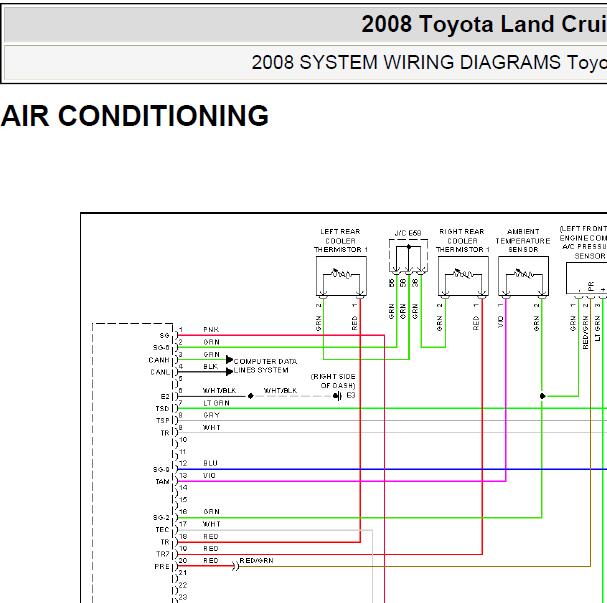Image resolution: width=607 pixels, height=603 pixels.
Task: Click the "LT GRN" wire label at pin 7
Action: pyautogui.click(x=216, y=403)
